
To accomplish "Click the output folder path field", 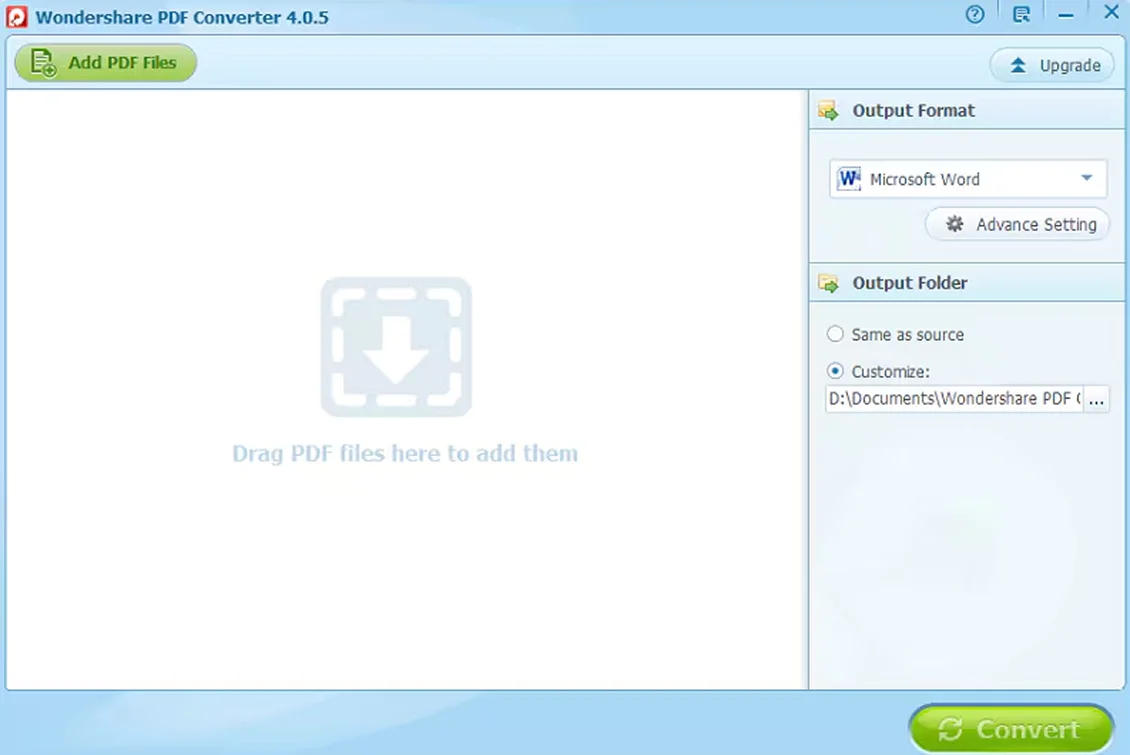I will coord(954,398).
